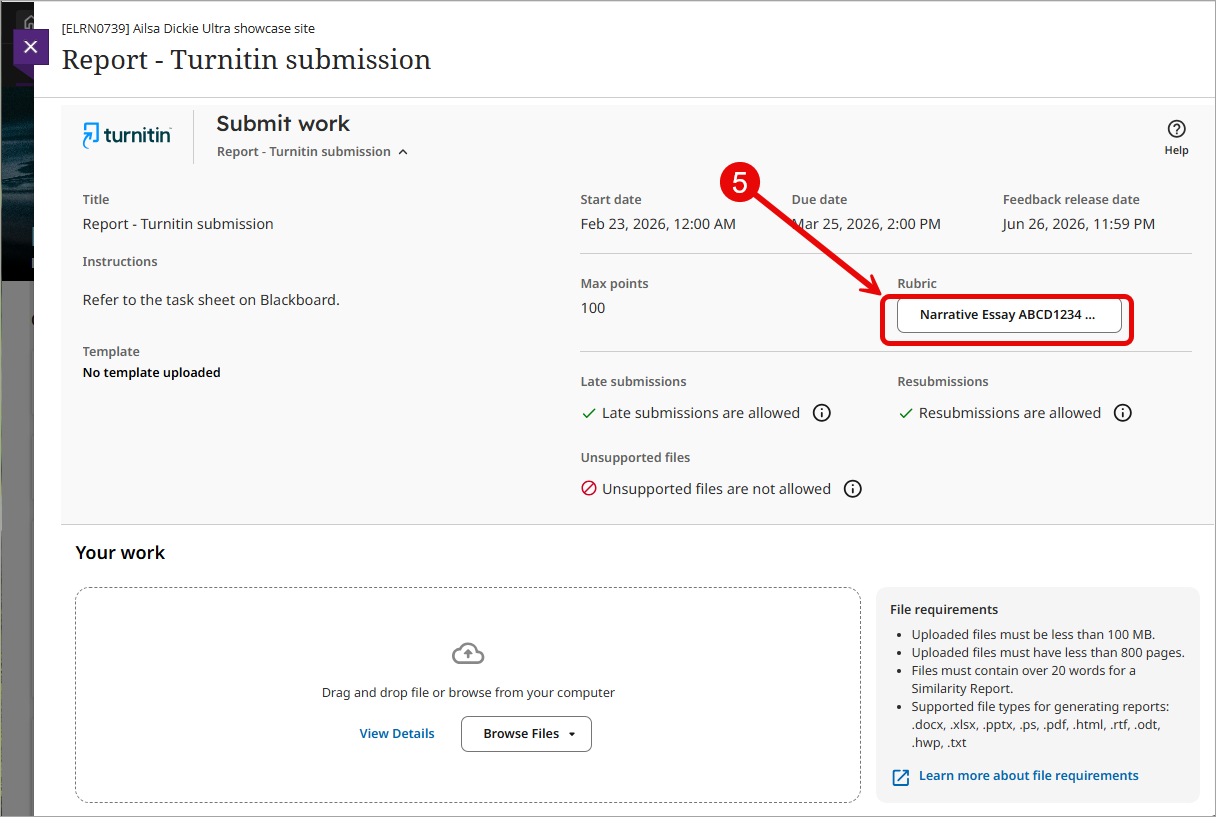Show info about unsupported files

point(852,489)
